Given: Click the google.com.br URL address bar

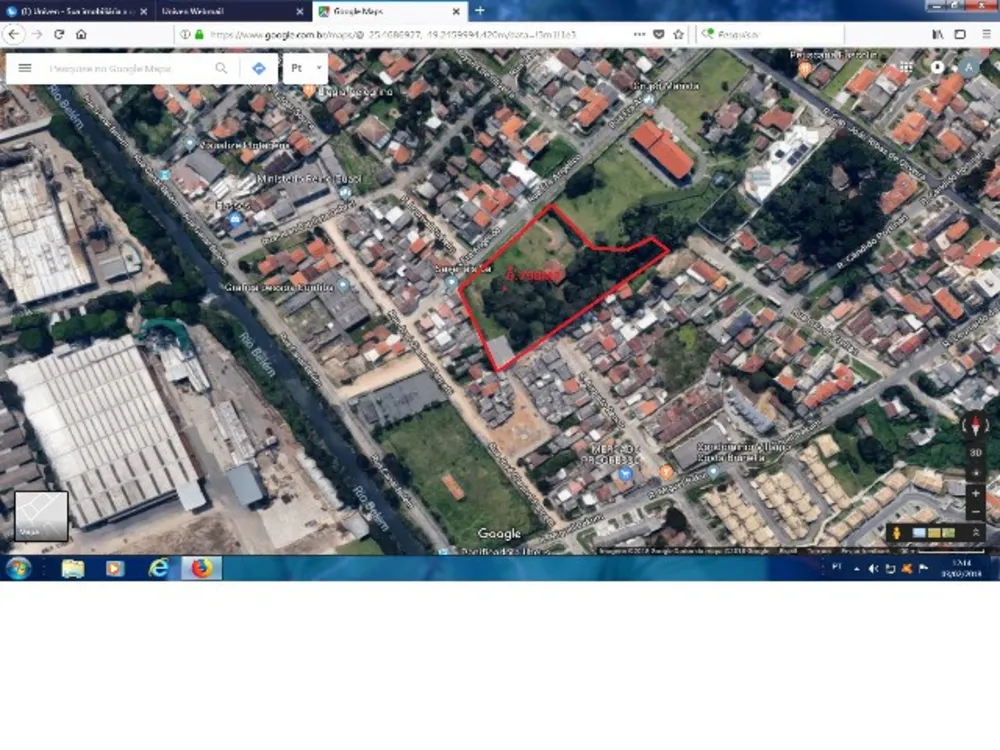Looking at the screenshot, I should tap(392, 34).
